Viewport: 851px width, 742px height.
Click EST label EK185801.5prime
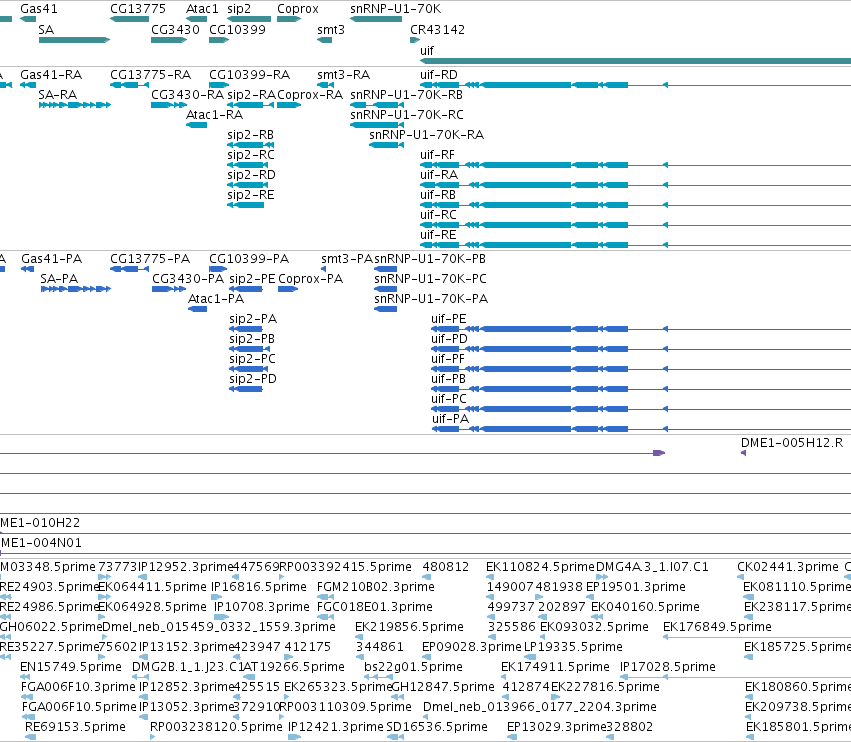798,726
